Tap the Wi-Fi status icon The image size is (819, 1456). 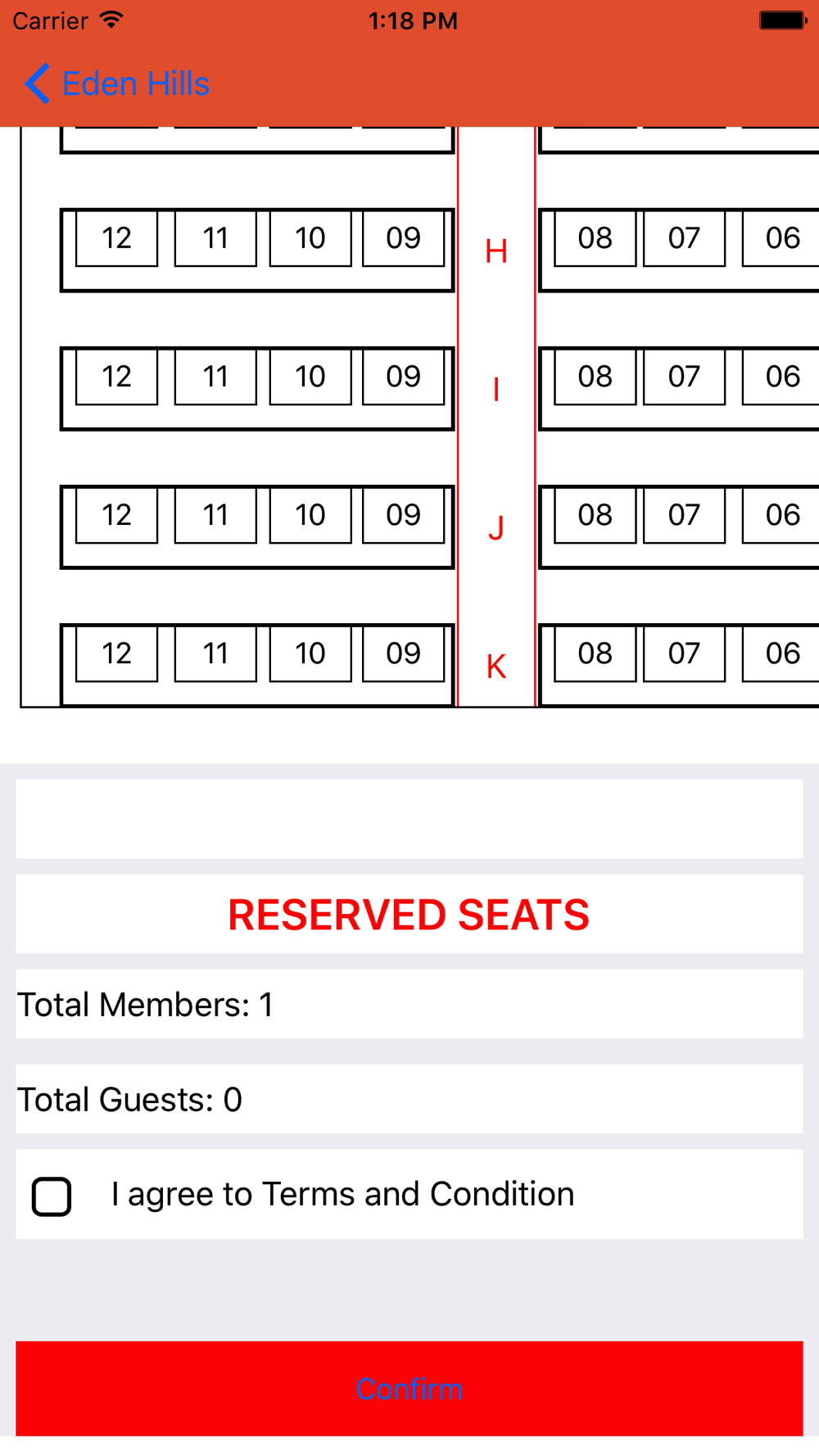coord(111,20)
